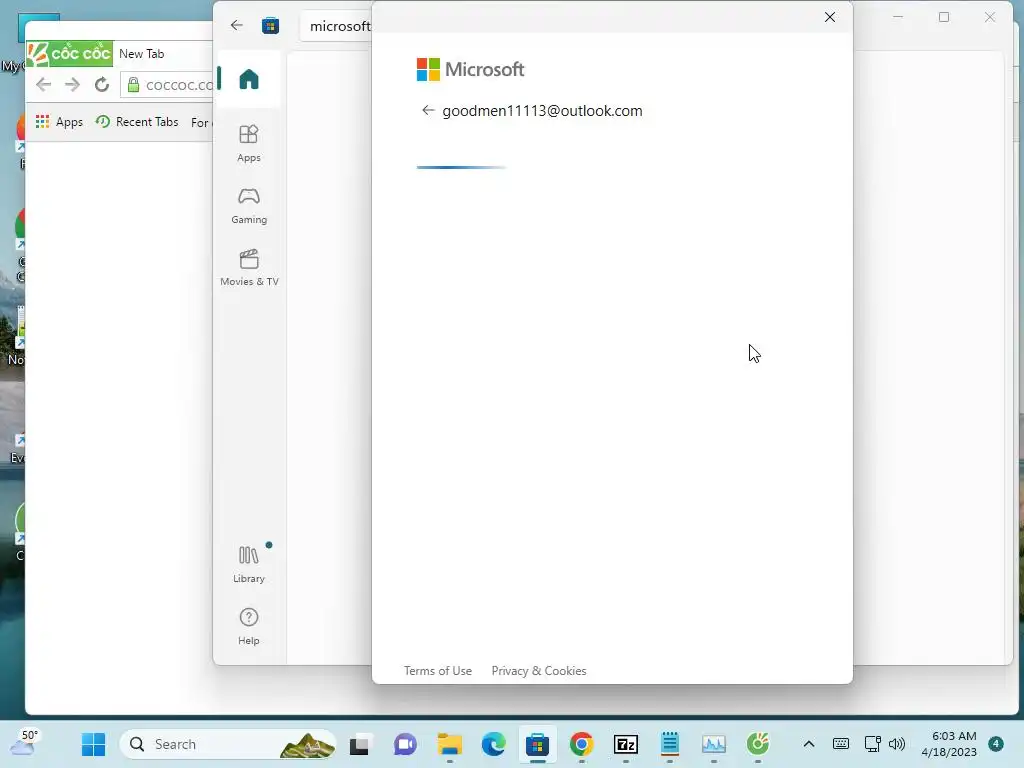
Task: Open Apps bookmark in Cốc Cốc
Action: [59, 121]
